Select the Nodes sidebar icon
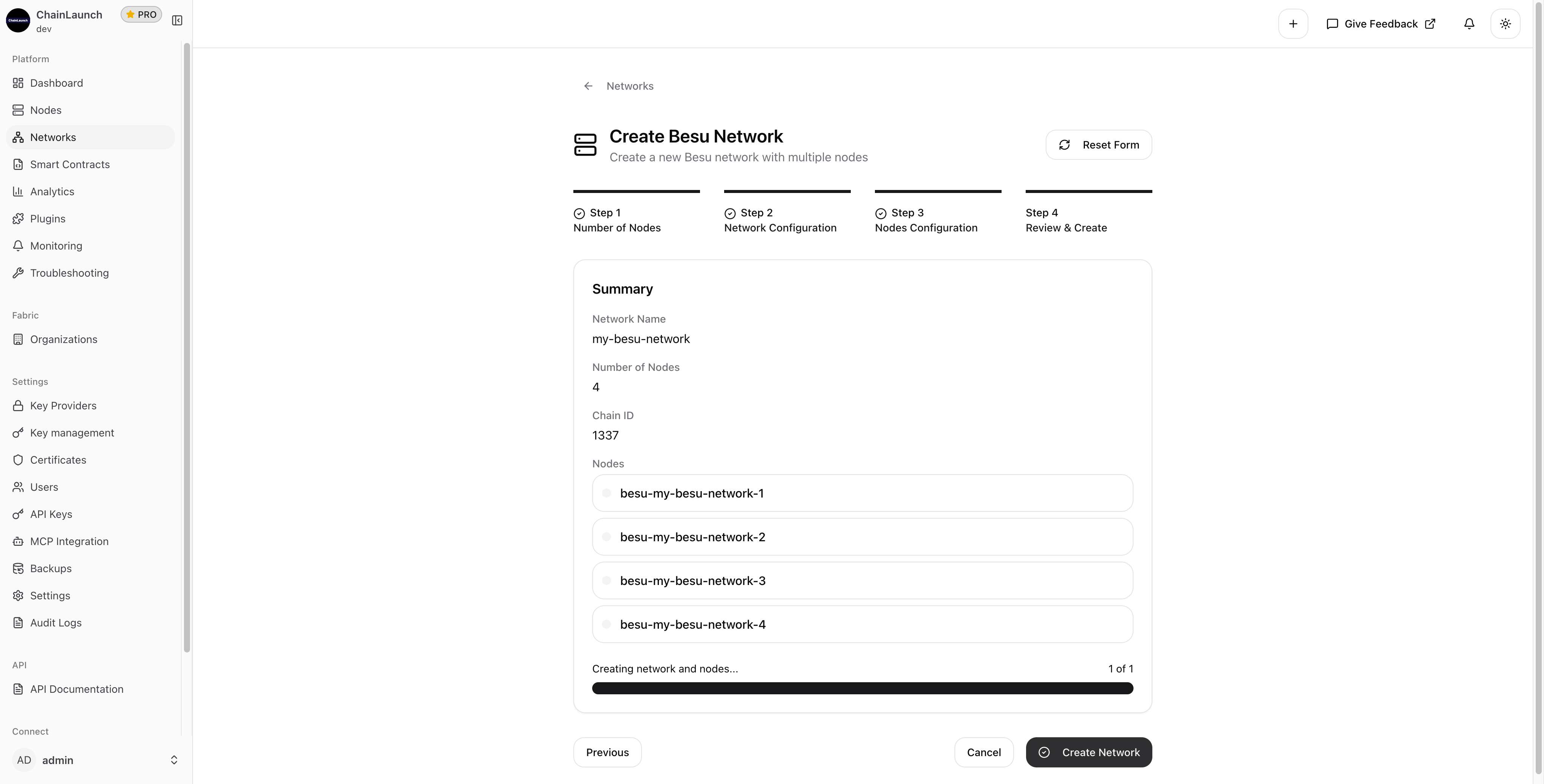This screenshot has height=784, width=1544. (x=18, y=110)
